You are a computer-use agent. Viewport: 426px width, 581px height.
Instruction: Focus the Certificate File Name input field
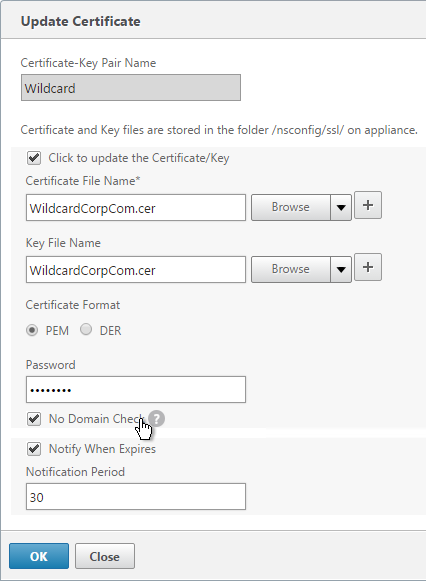[136, 208]
